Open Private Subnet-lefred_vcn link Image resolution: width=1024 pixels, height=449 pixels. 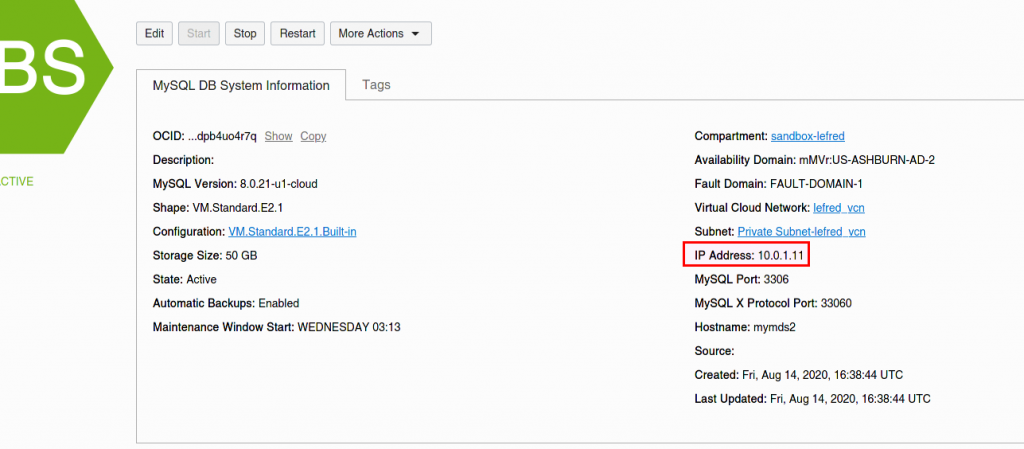pyautogui.click(x=801, y=232)
